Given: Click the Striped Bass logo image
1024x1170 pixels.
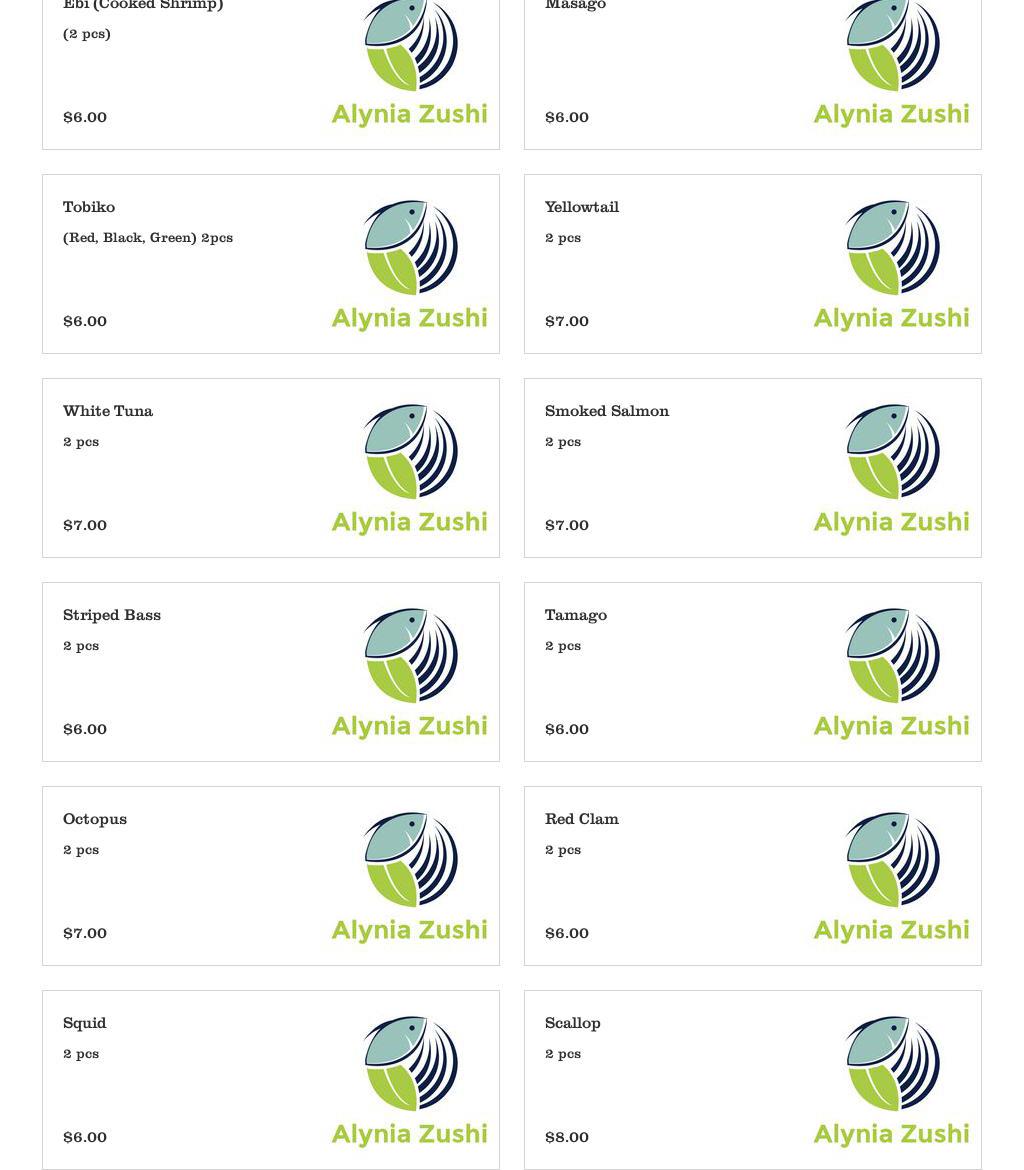Looking at the screenshot, I should [410, 672].
